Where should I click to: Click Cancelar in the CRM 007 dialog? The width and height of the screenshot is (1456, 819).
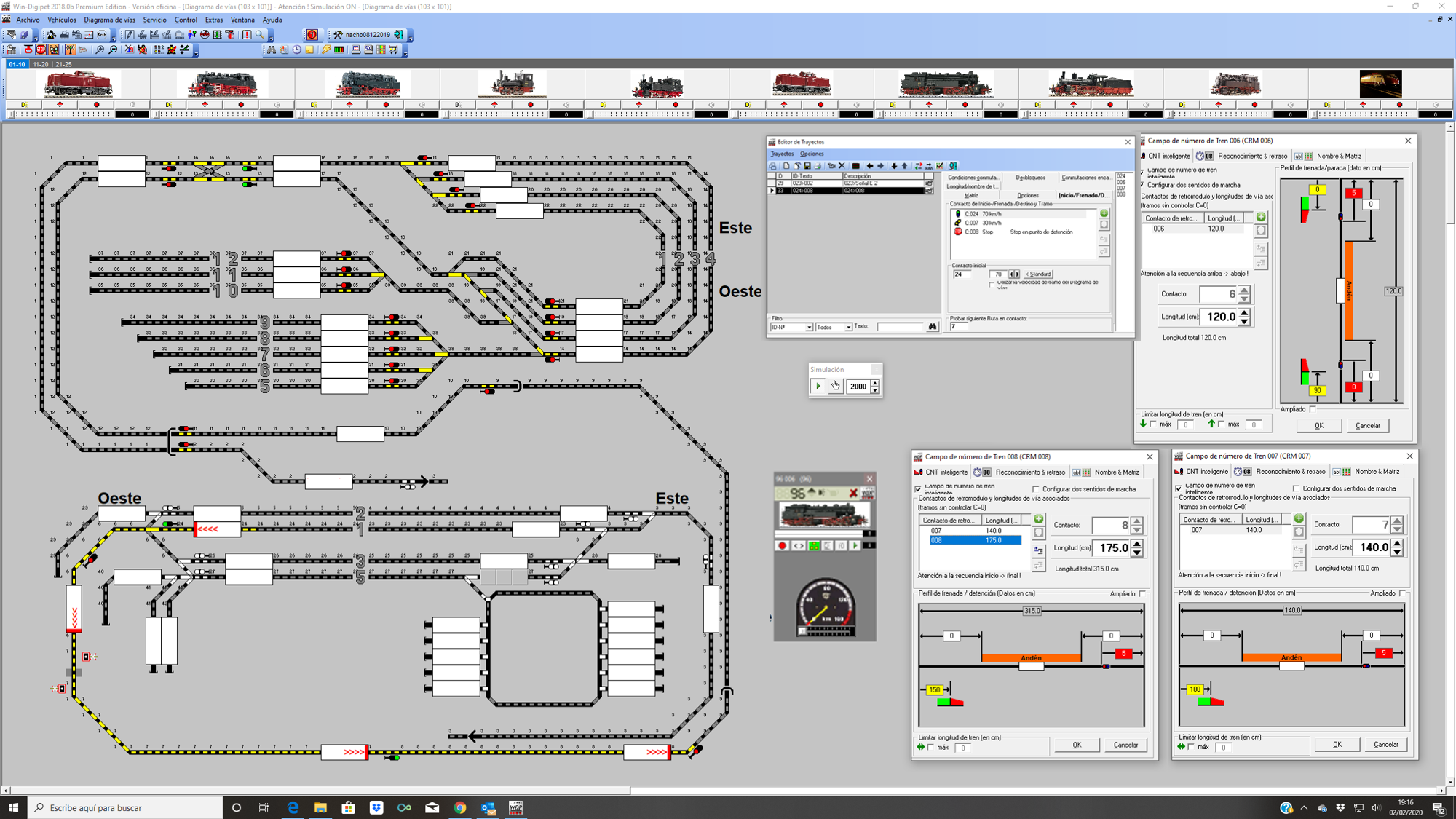pos(1385,745)
